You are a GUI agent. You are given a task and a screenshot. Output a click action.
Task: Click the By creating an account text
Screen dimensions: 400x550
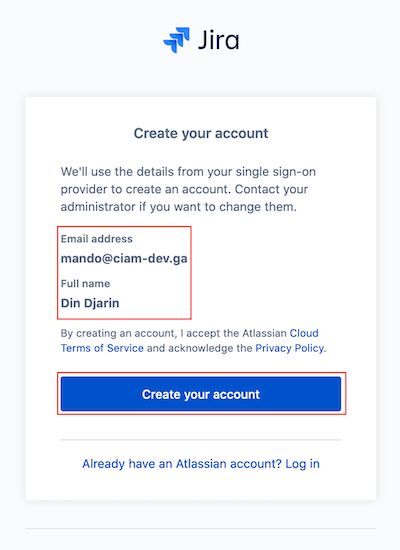(x=118, y=333)
